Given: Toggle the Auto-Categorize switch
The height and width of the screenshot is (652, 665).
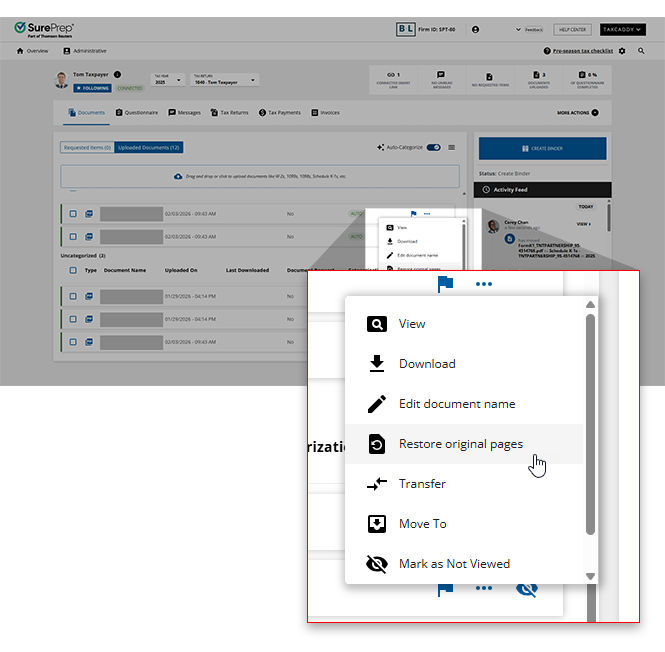Looking at the screenshot, I should pos(433,148).
